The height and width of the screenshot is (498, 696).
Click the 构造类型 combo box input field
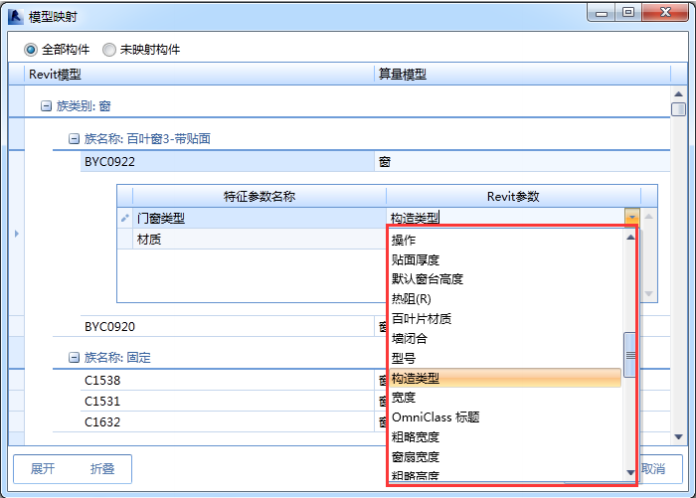click(x=505, y=217)
